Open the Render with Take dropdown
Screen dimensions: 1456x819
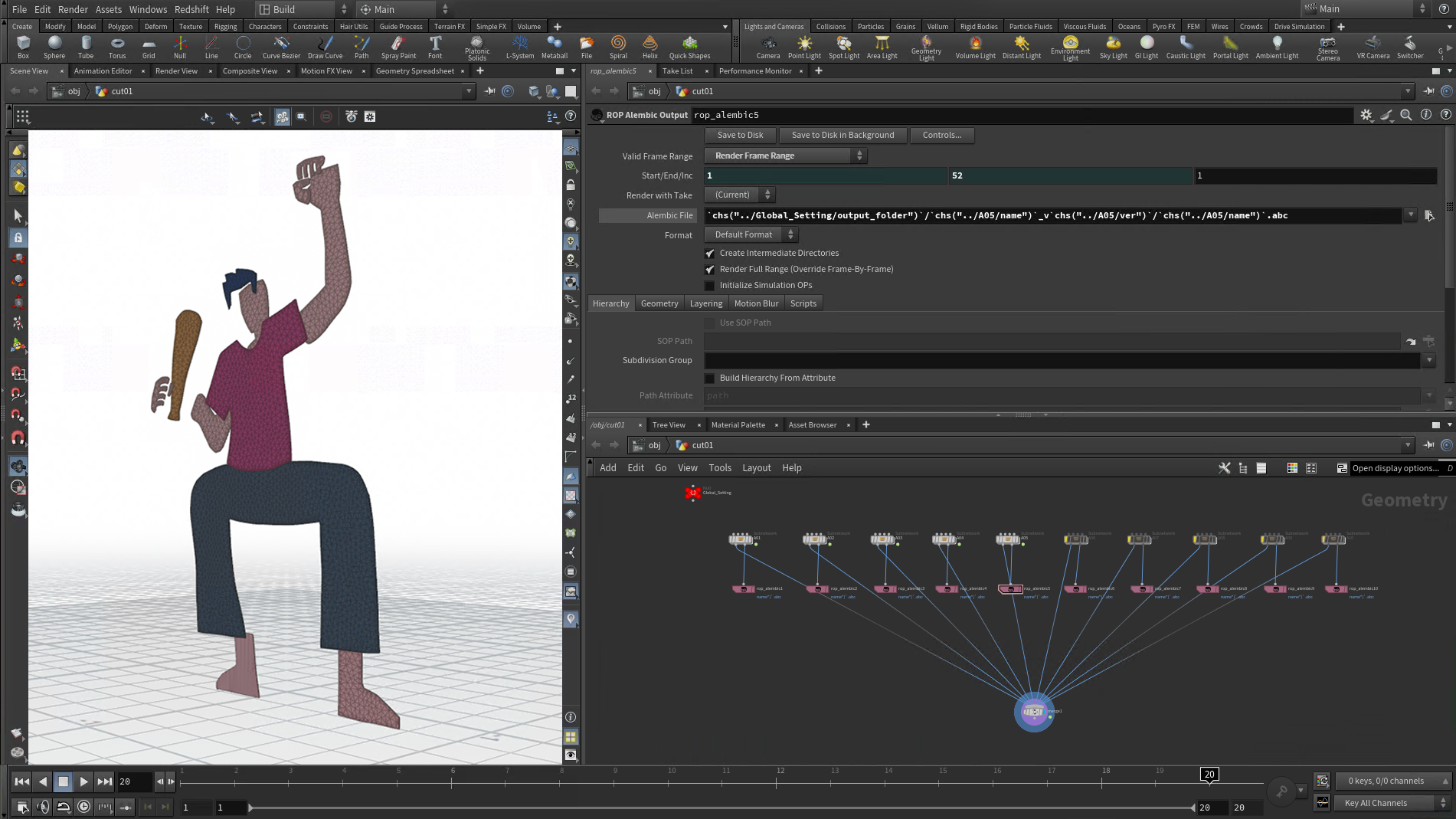pos(739,195)
